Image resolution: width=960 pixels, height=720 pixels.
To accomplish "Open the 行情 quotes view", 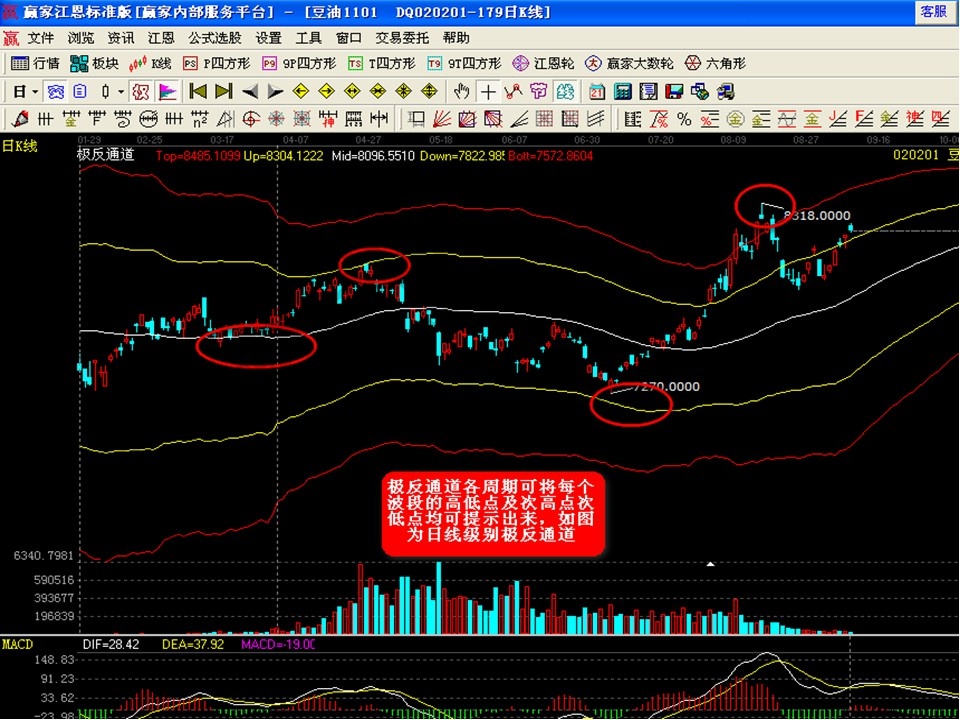I will pyautogui.click(x=36, y=63).
